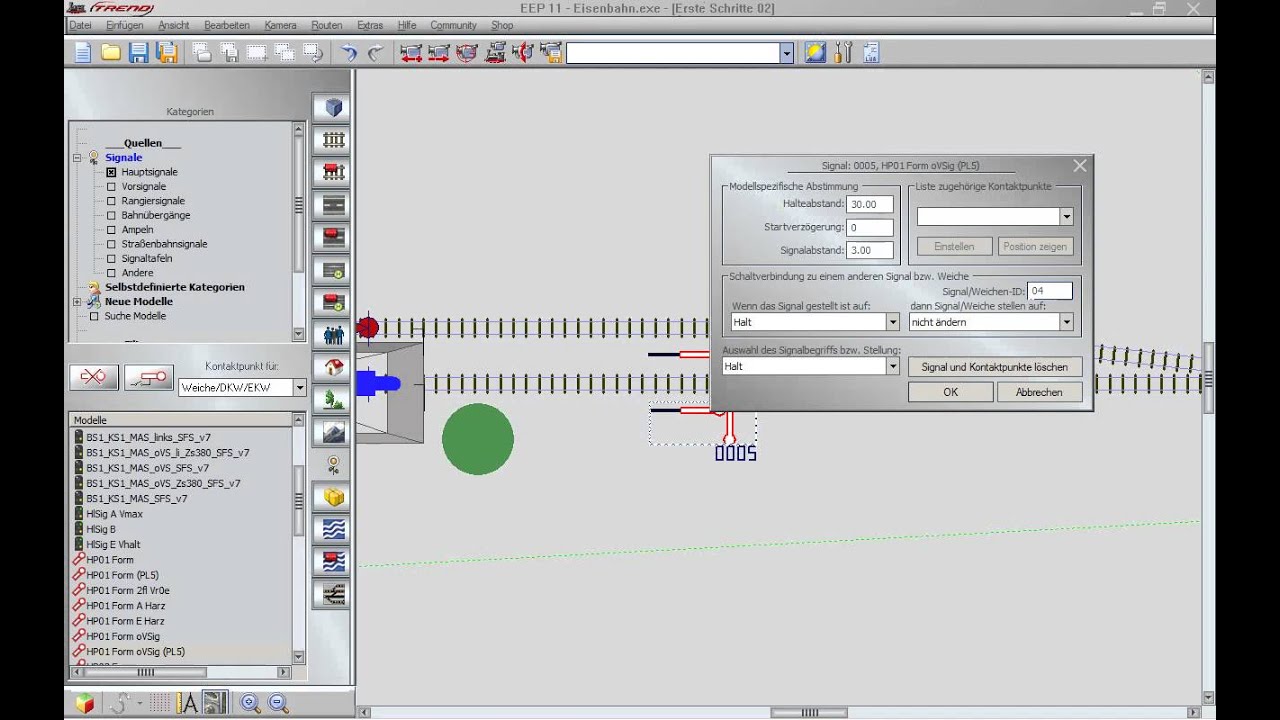Close the signal properties dialog
The width and height of the screenshot is (1280, 720).
click(1079, 166)
